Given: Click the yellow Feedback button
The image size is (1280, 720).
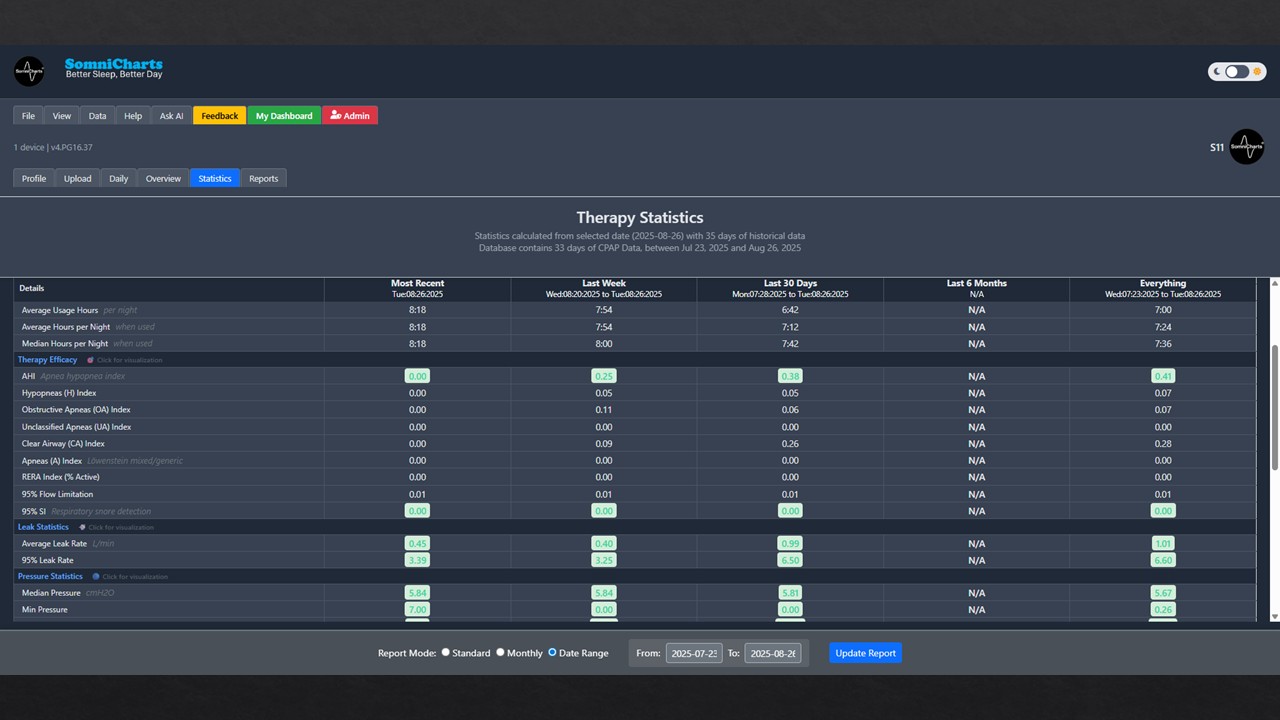Looking at the screenshot, I should (x=219, y=116).
